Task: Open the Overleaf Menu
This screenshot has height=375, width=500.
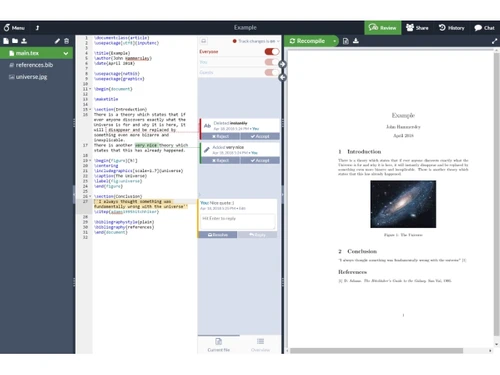Action: click(x=14, y=28)
